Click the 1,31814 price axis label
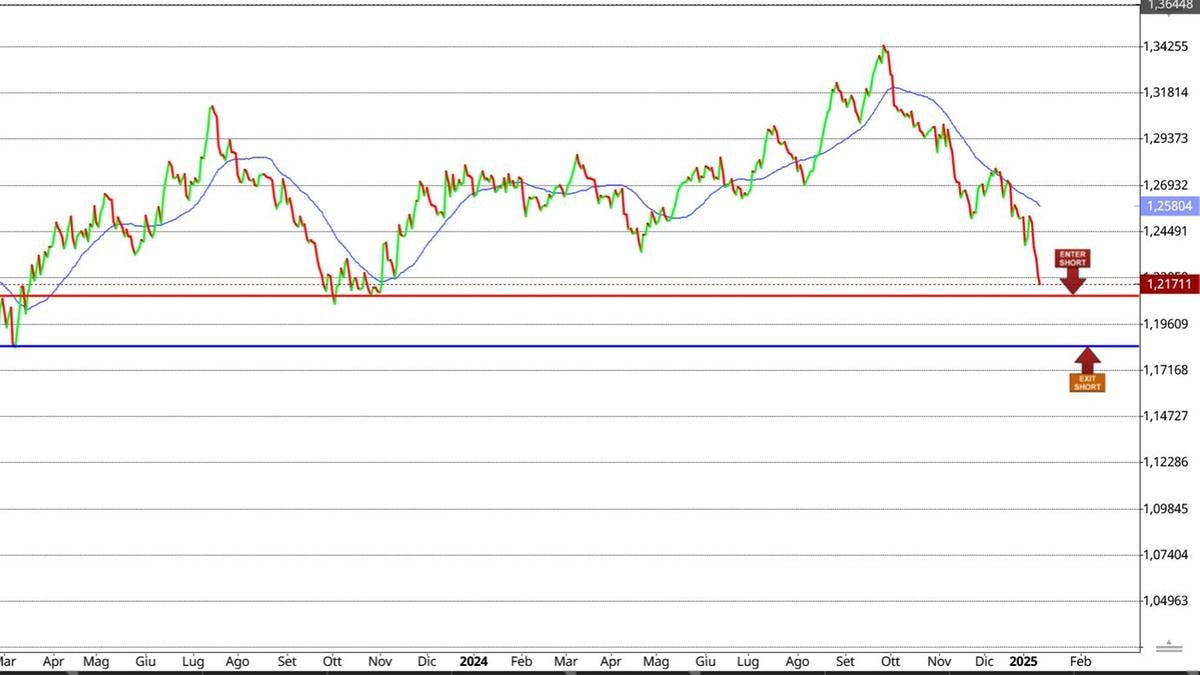 point(1168,93)
